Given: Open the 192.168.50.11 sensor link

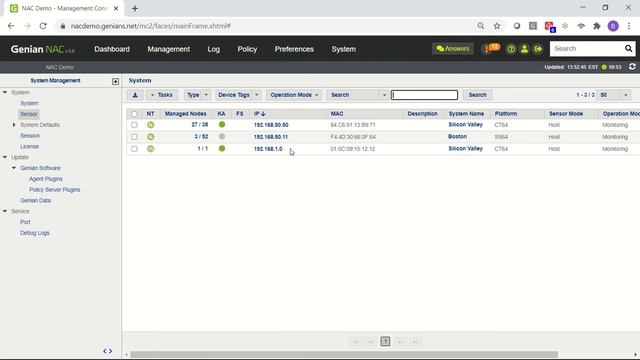Looking at the screenshot, I should pos(271,137).
